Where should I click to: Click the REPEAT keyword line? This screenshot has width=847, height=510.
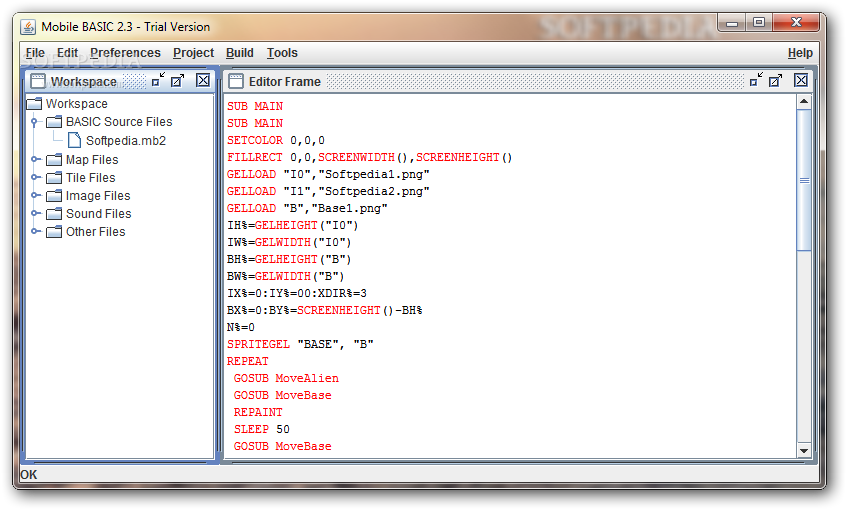coord(247,361)
